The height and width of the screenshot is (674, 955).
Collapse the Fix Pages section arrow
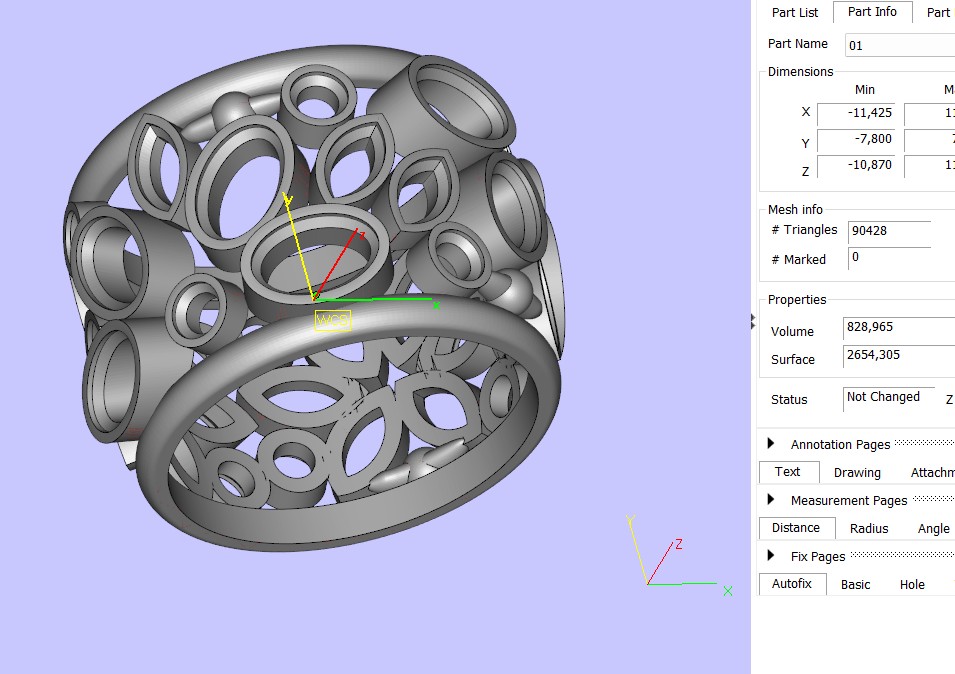(771, 555)
